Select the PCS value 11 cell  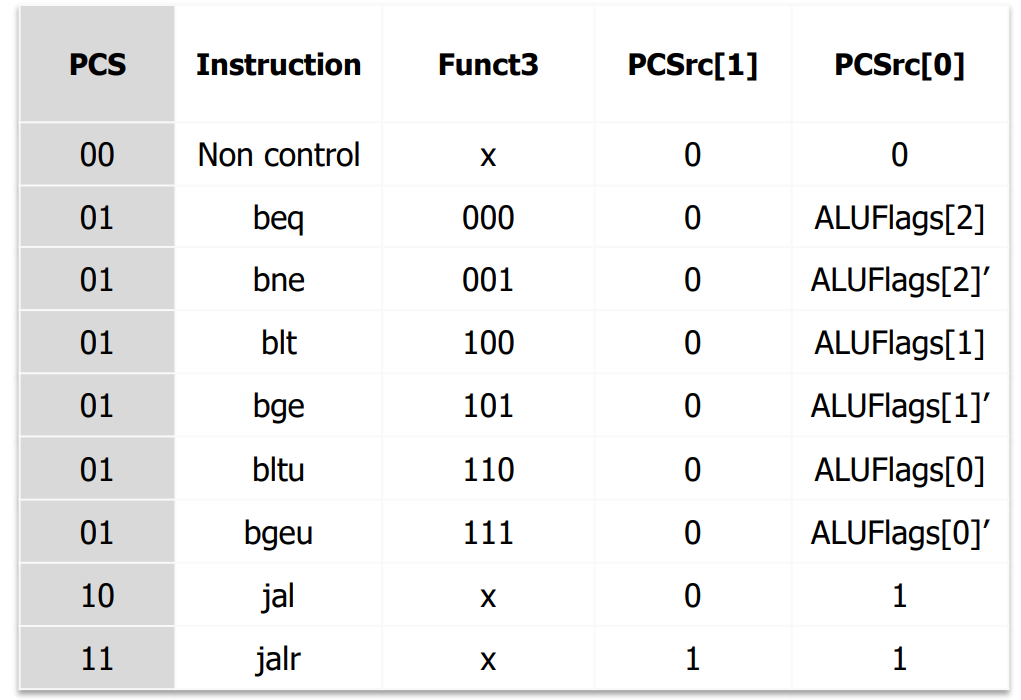(97, 659)
